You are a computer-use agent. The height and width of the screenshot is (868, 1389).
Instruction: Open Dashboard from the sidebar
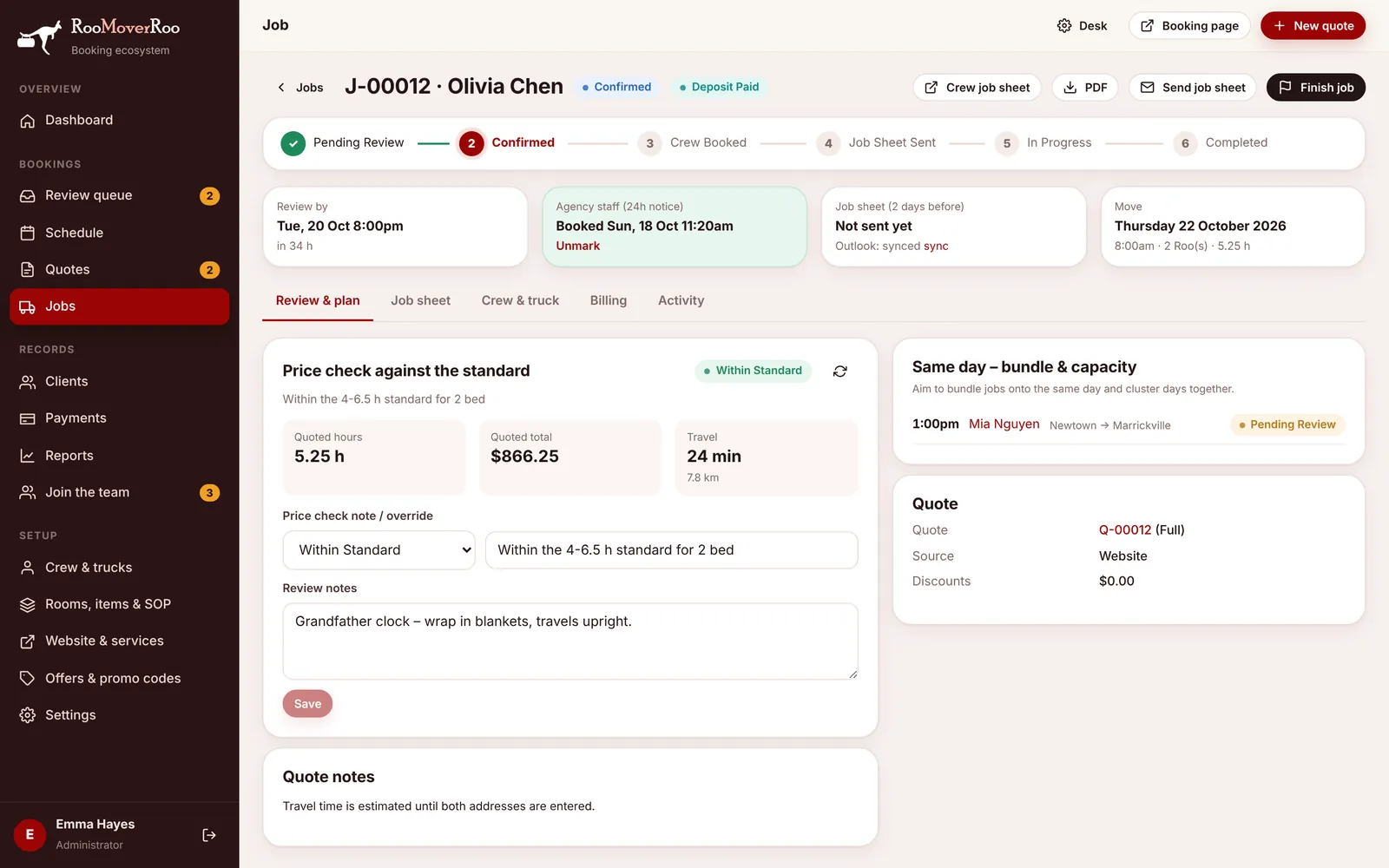119,121
